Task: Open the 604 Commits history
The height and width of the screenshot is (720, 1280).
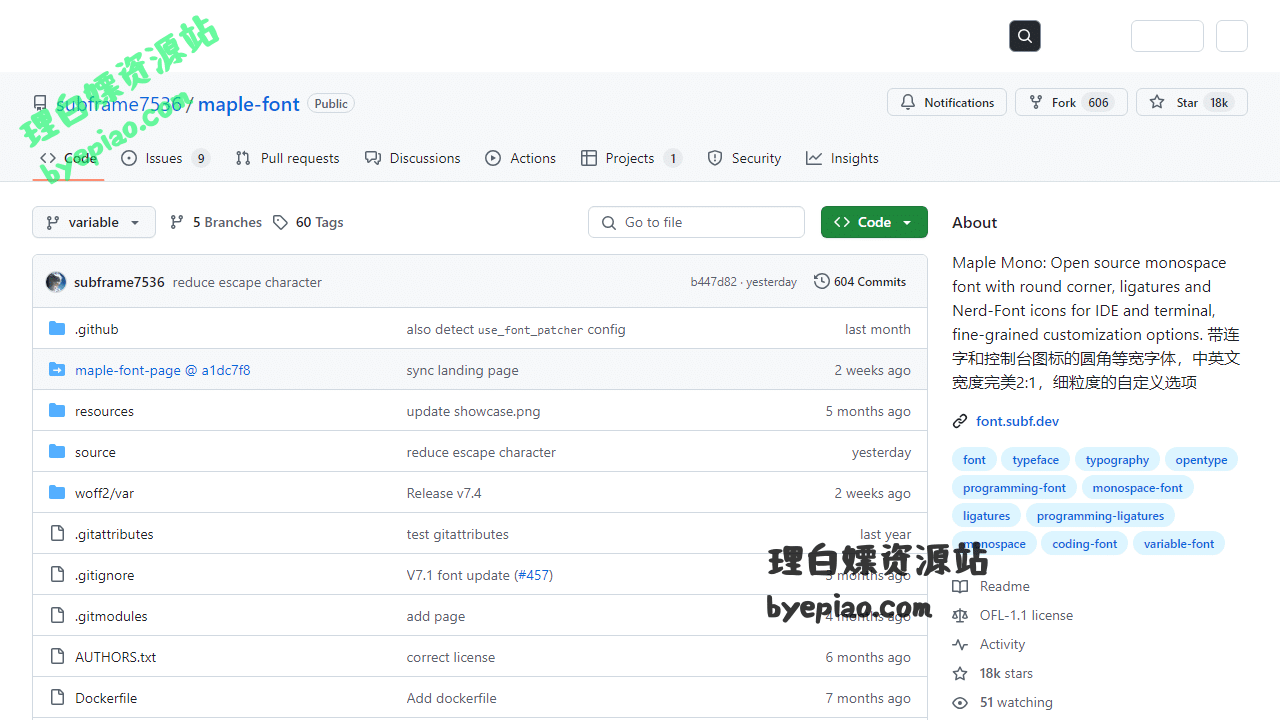Action: [860, 282]
